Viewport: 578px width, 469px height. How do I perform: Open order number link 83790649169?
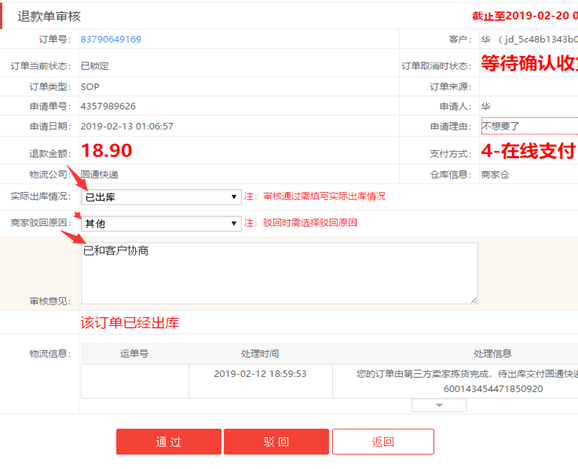[111, 39]
